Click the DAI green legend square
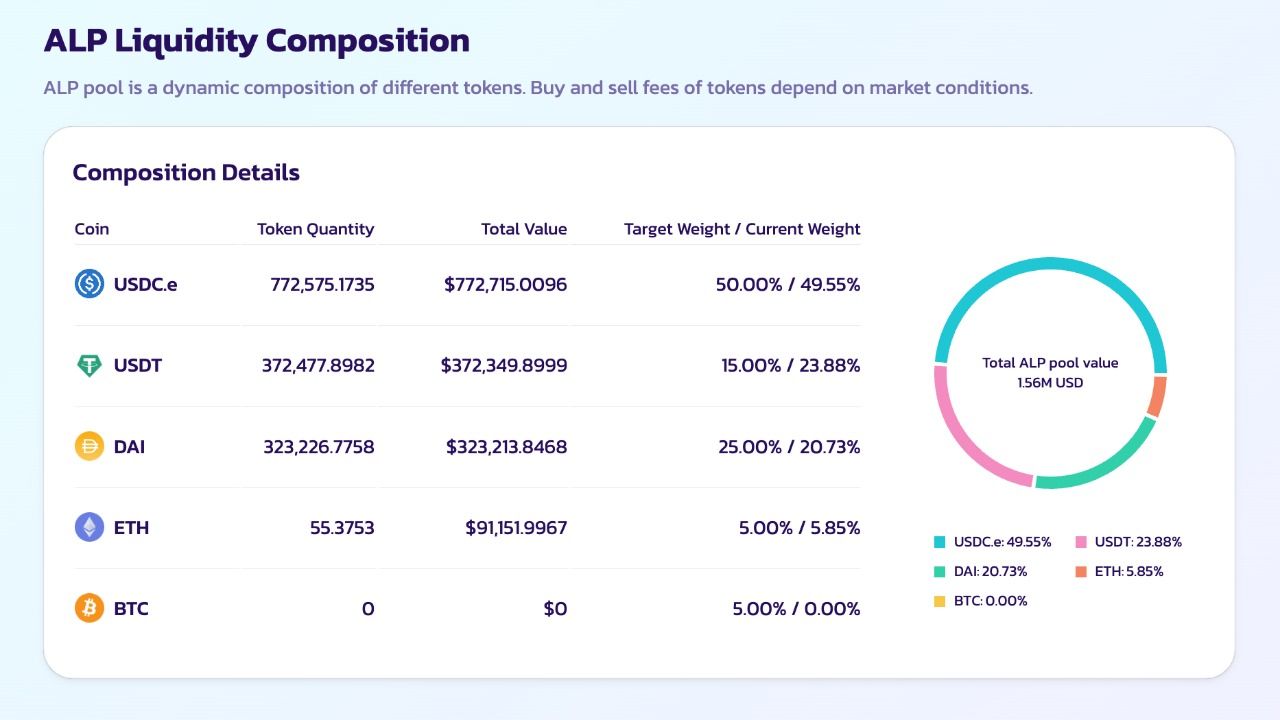The width and height of the screenshot is (1280, 720). tap(939, 572)
